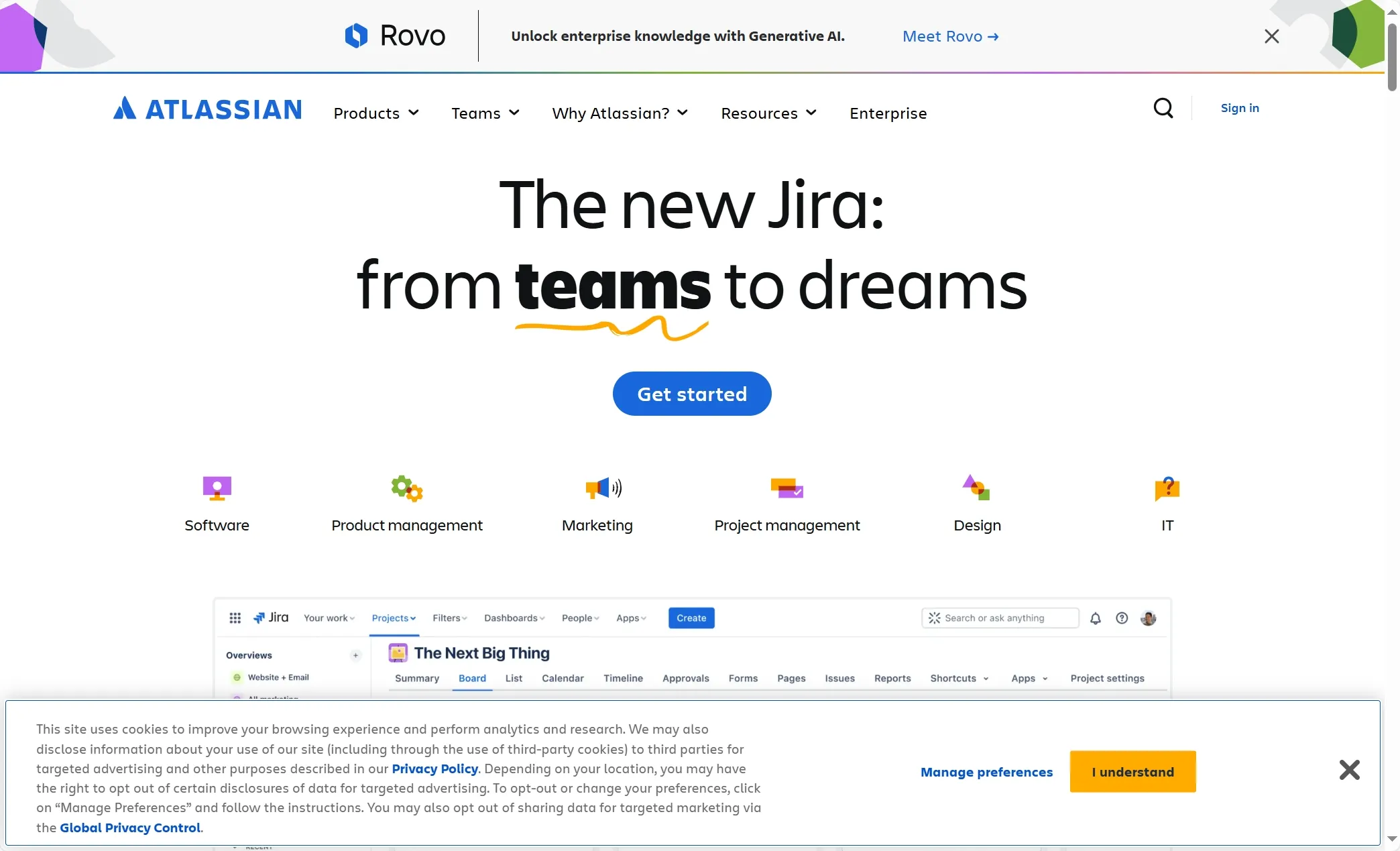Close the Rovo banner notification
This screenshot has height=851, width=1400.
(1272, 36)
